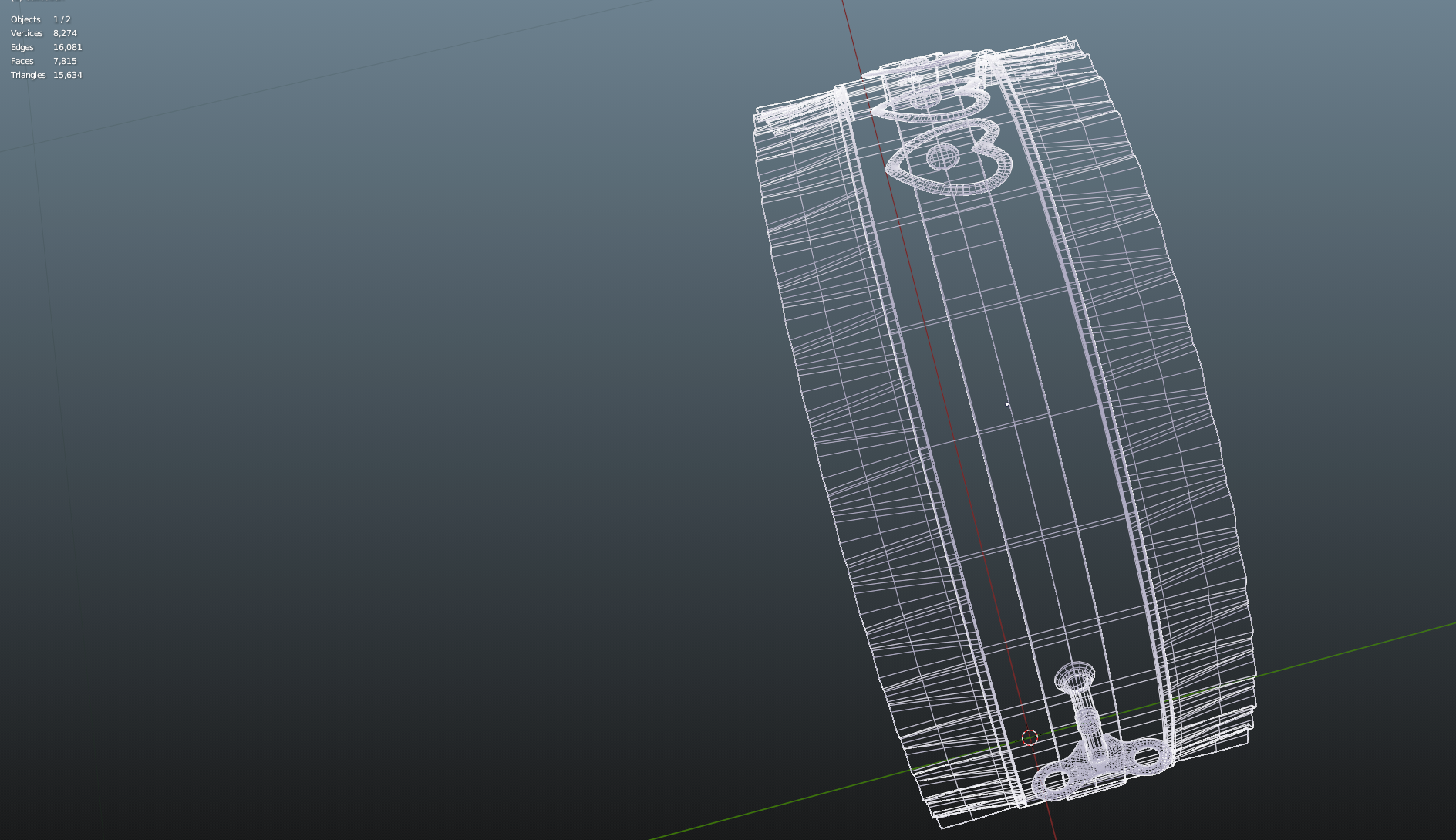The image size is (1456, 840).
Task: Click the edge count 16,081
Action: pyautogui.click(x=68, y=47)
